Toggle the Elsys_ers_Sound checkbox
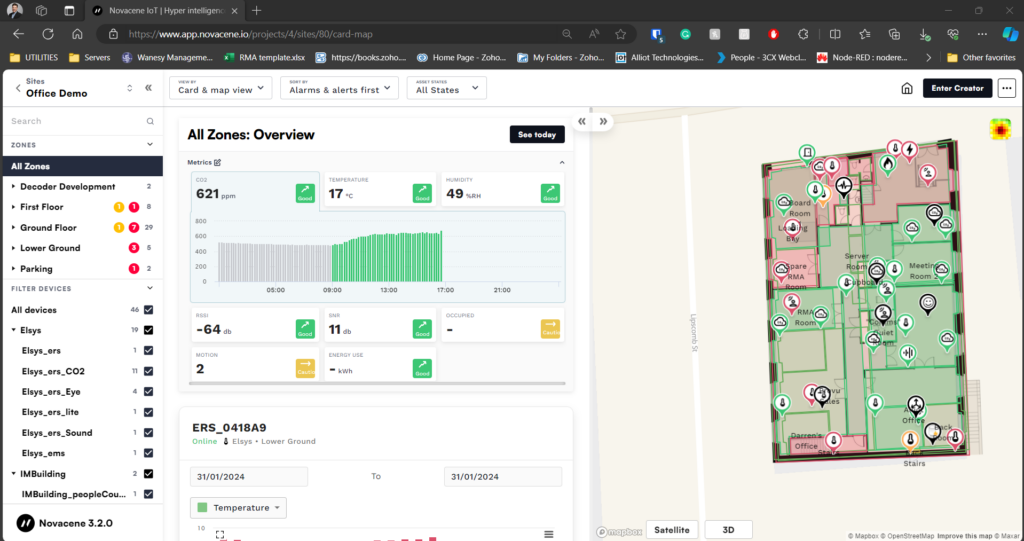The height and width of the screenshot is (541, 1024). 148,433
